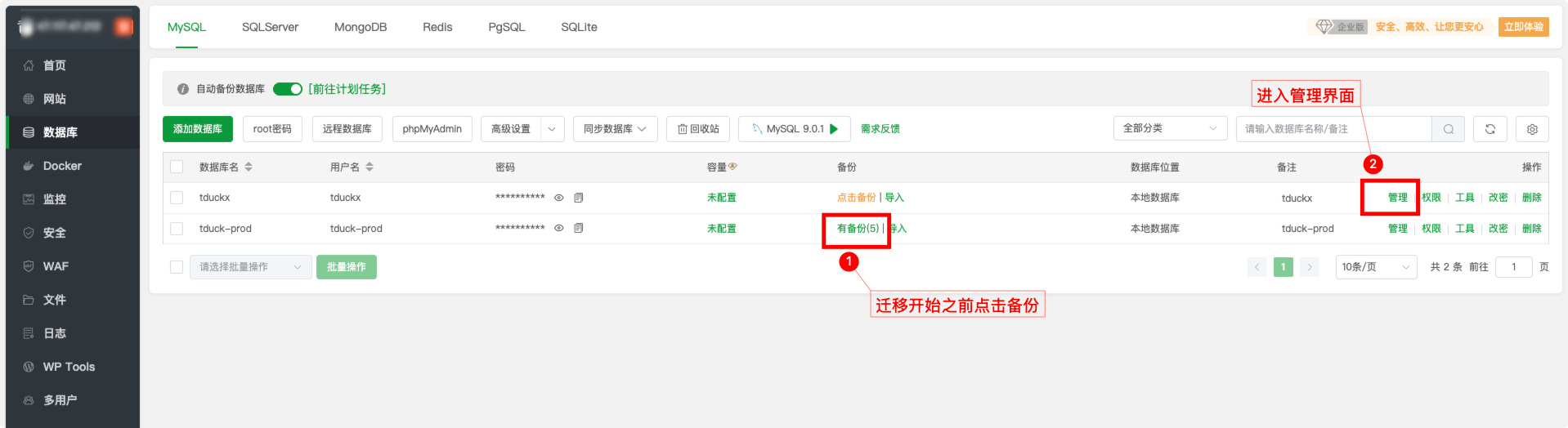The width and height of the screenshot is (1568, 428).
Task: Sort by 数据库名 column arrows
Action: point(249,167)
